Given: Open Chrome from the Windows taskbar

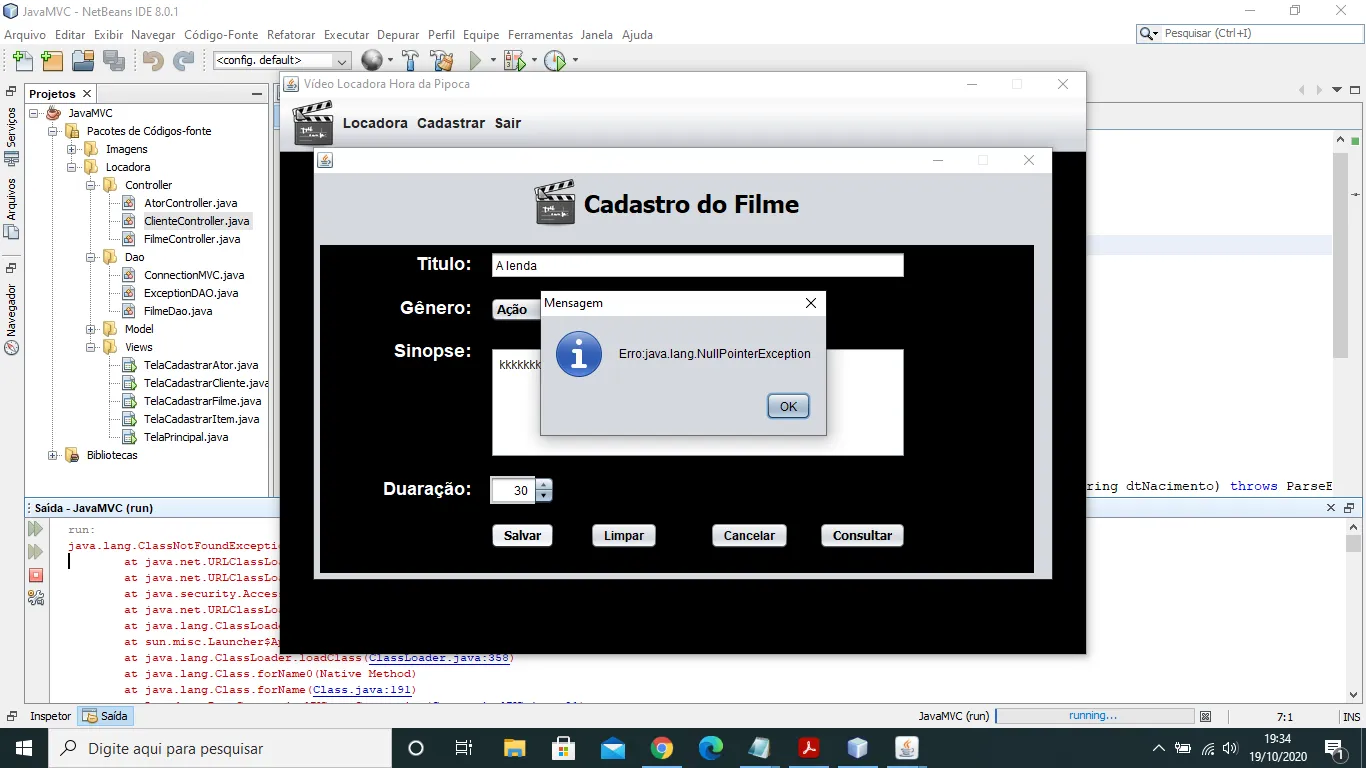Looking at the screenshot, I should pos(661,748).
